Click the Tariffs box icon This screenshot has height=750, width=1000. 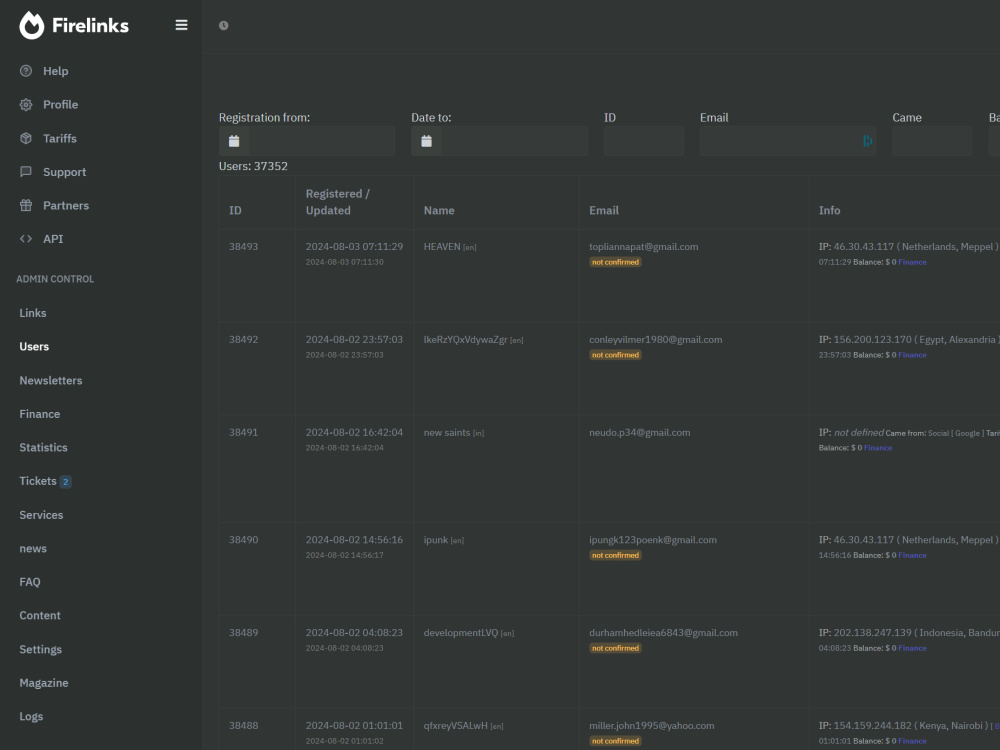tap(26, 138)
